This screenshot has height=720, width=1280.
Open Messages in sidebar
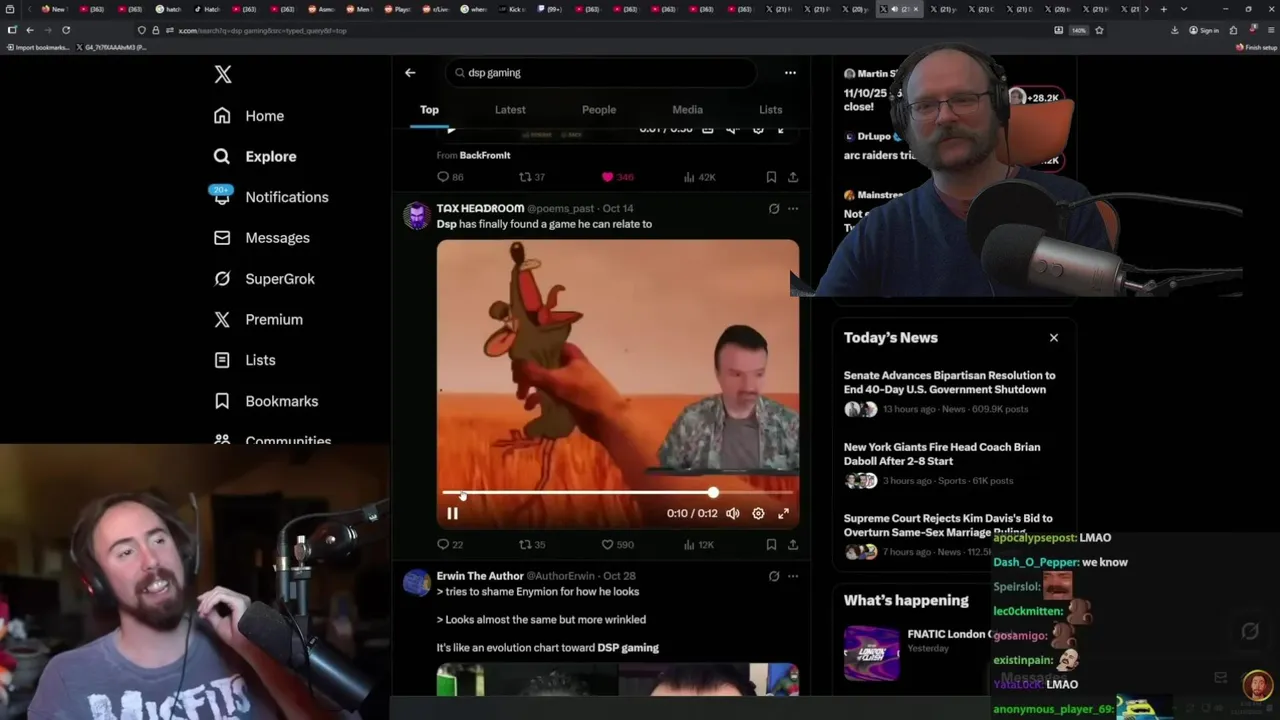(x=261, y=238)
